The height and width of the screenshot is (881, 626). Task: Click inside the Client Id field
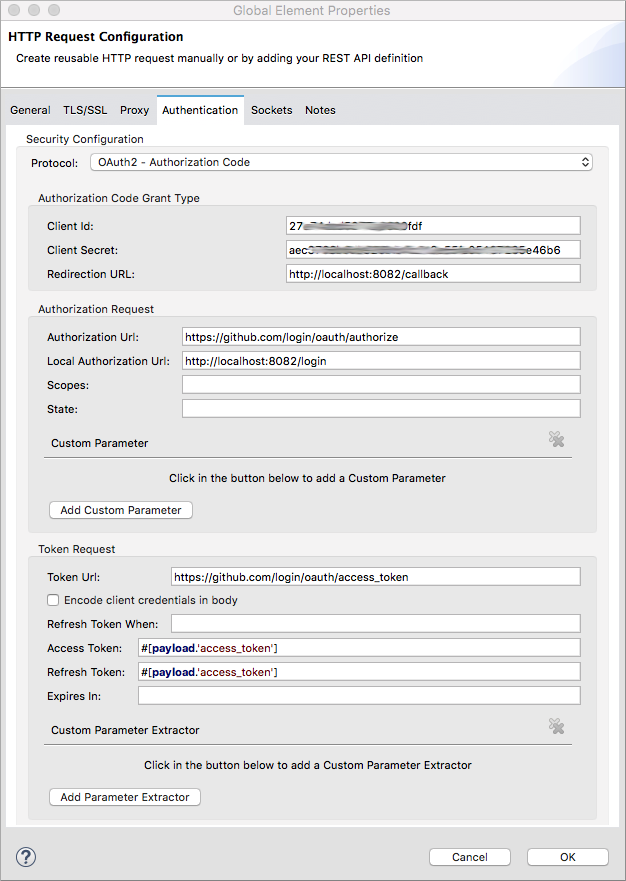coord(432,225)
